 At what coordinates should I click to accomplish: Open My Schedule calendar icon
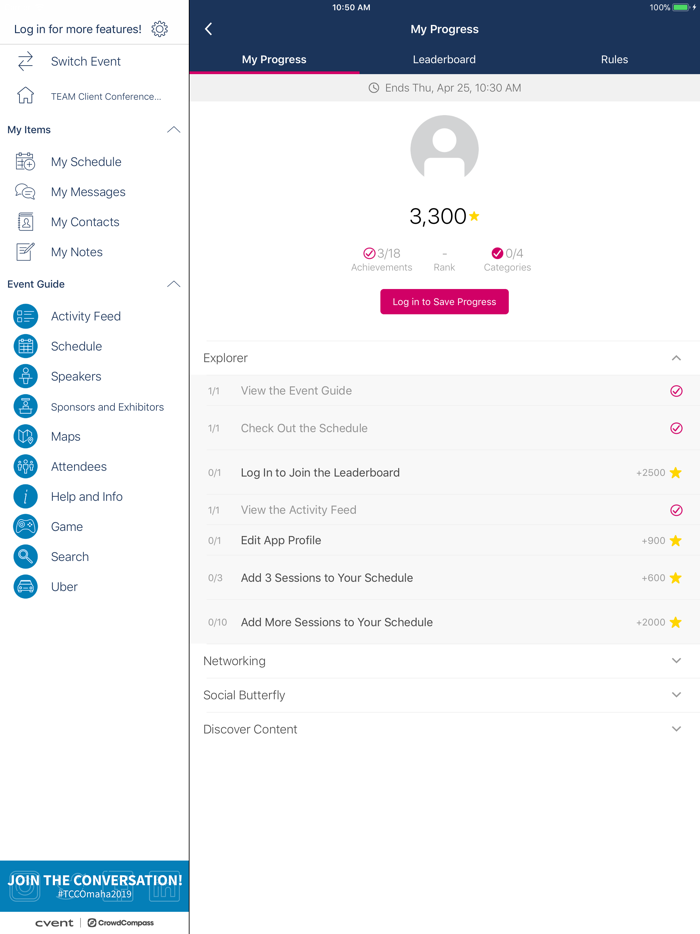[25, 161]
